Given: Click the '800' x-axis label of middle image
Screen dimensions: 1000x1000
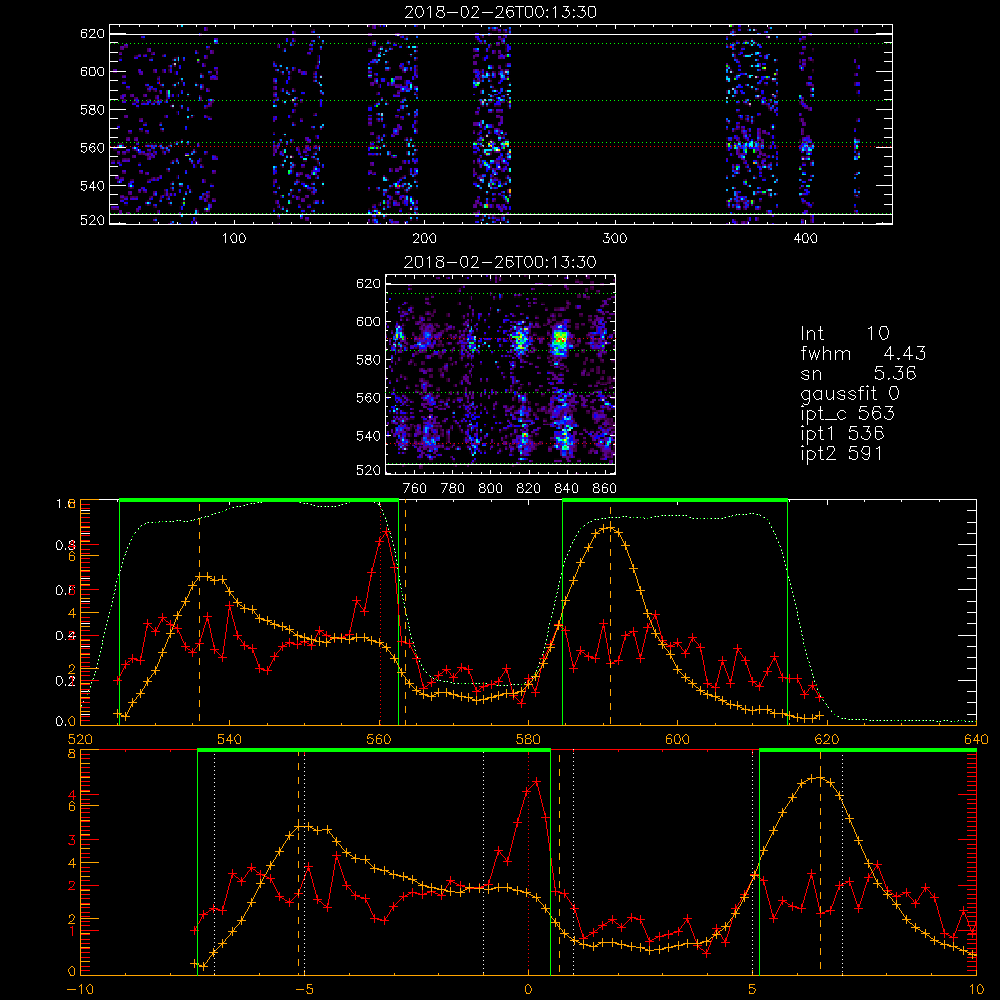Looking at the screenshot, I should (x=490, y=489).
